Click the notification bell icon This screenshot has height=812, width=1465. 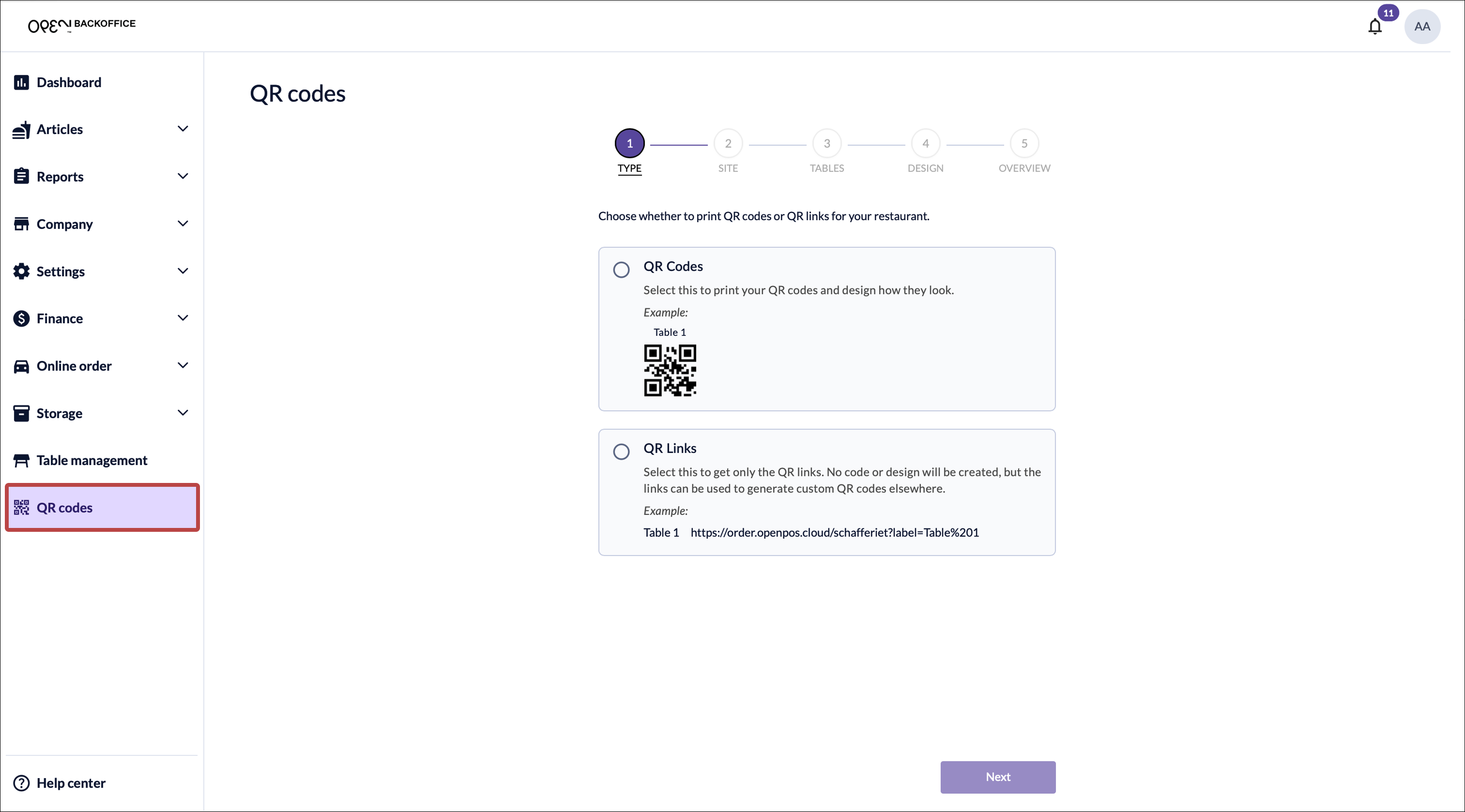tap(1374, 27)
